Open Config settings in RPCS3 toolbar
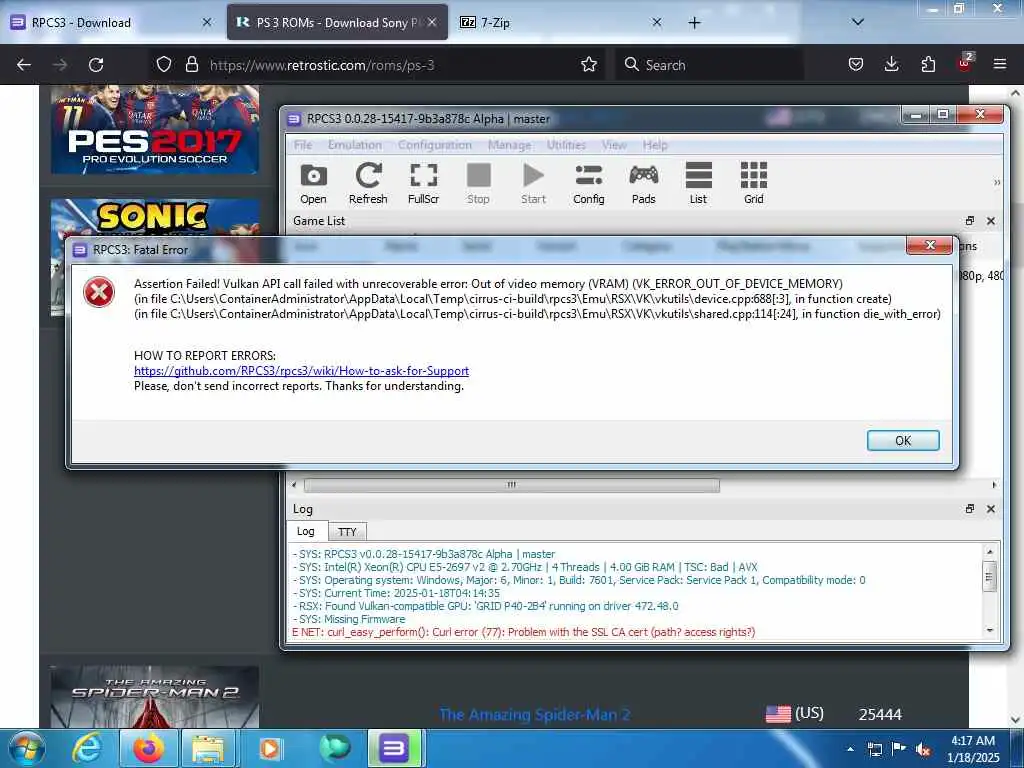 [x=588, y=184]
